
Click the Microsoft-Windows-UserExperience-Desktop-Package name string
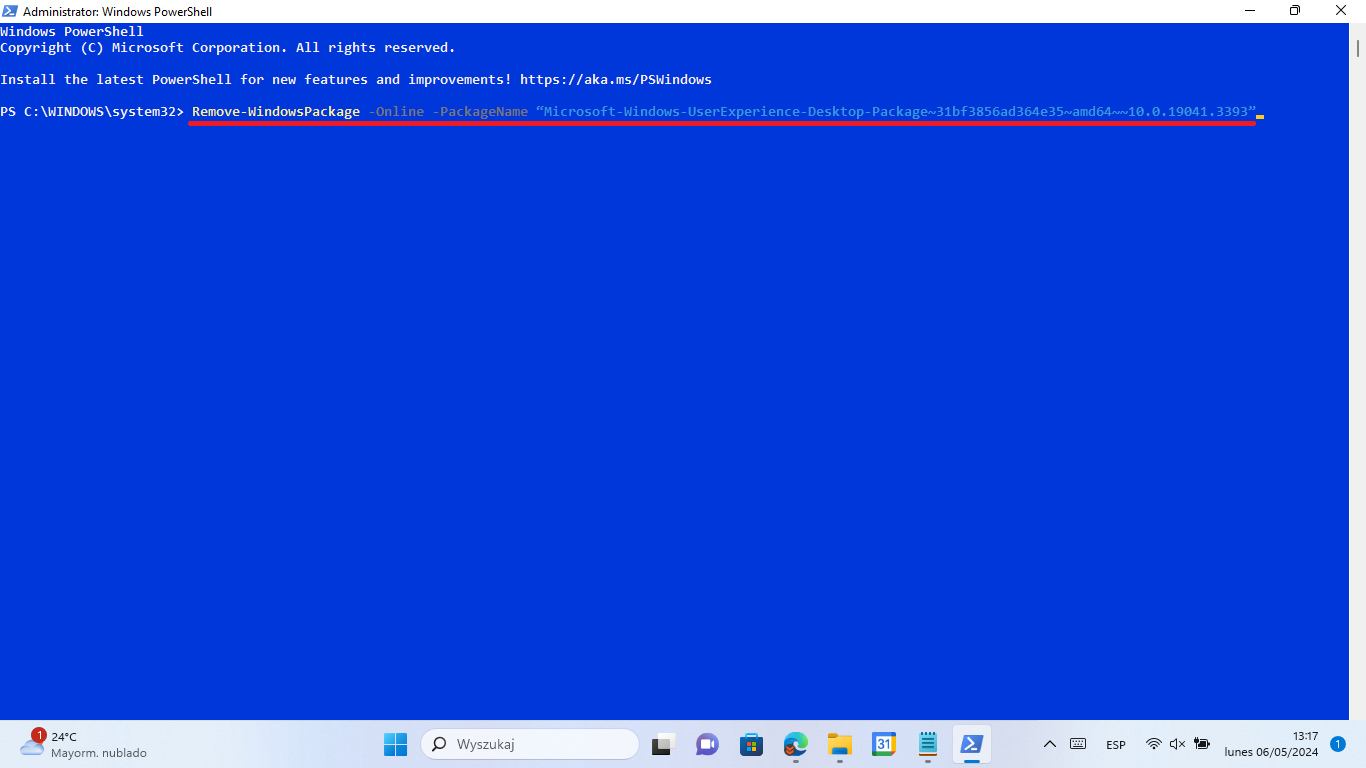(x=896, y=112)
